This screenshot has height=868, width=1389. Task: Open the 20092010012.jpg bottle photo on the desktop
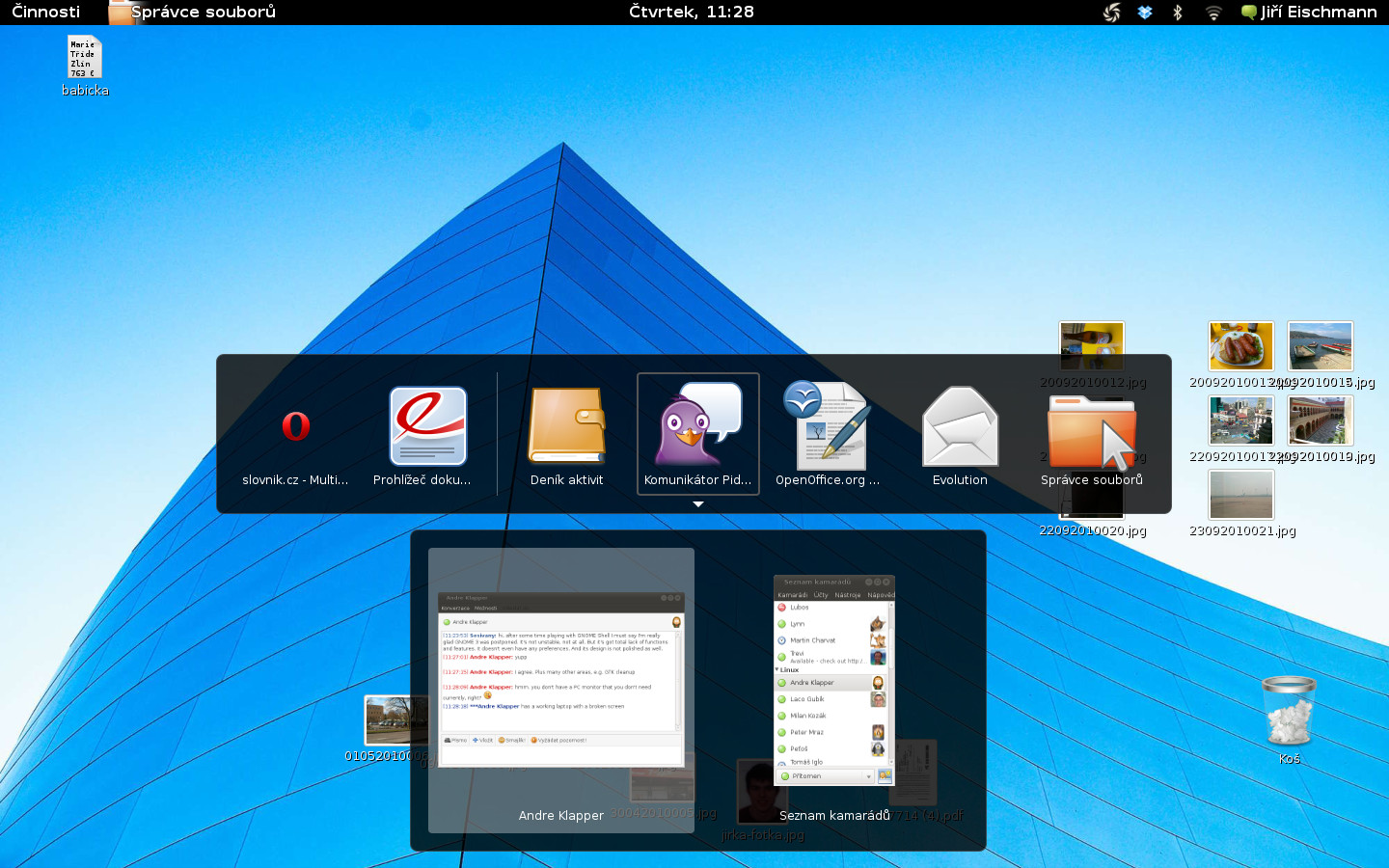coord(1092,346)
